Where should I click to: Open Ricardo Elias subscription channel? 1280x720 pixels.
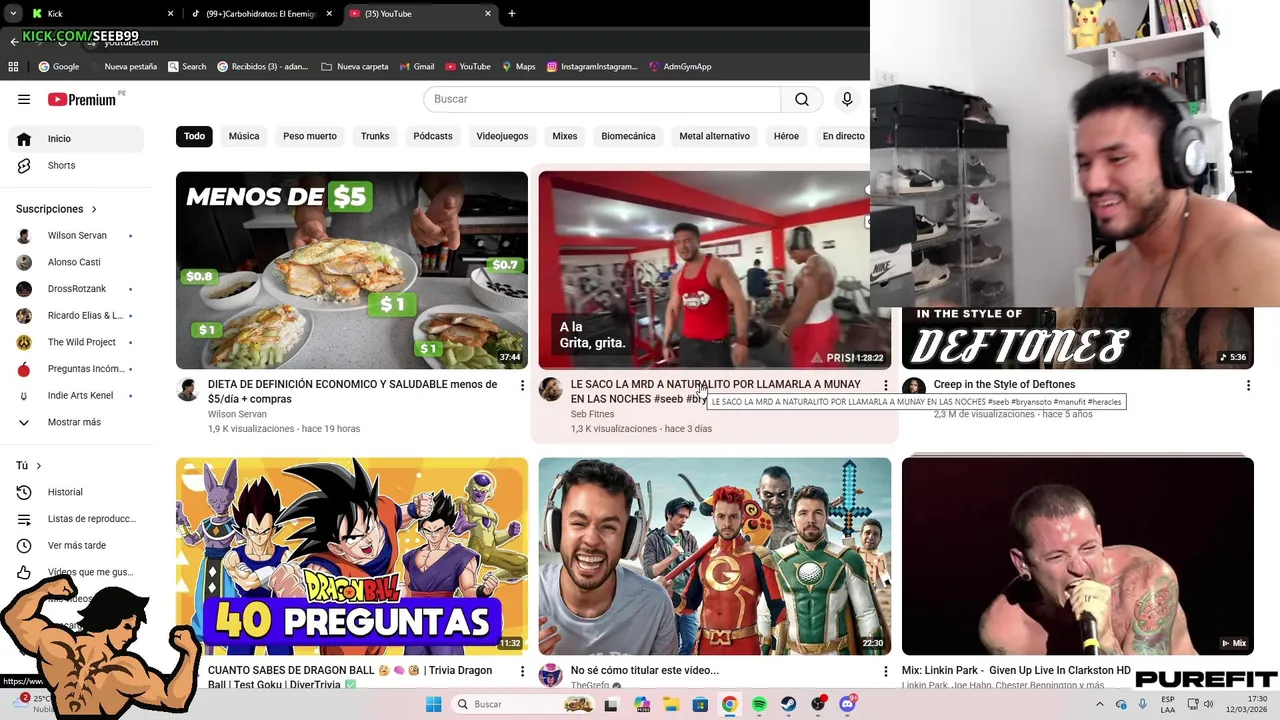pyautogui.click(x=76, y=316)
